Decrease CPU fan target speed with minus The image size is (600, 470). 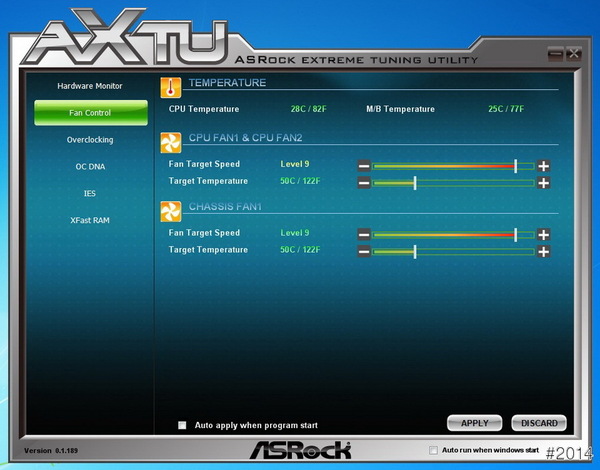(364, 166)
